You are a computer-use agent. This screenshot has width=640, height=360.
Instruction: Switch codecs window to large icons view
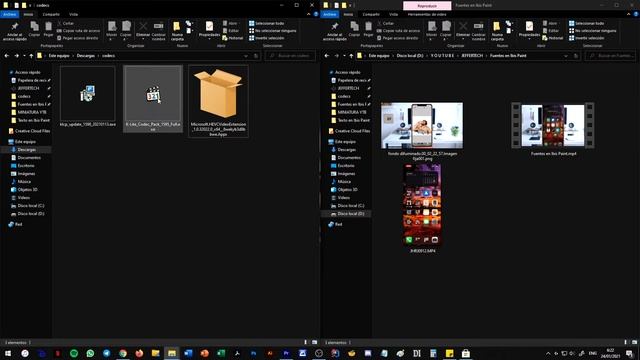(315, 342)
